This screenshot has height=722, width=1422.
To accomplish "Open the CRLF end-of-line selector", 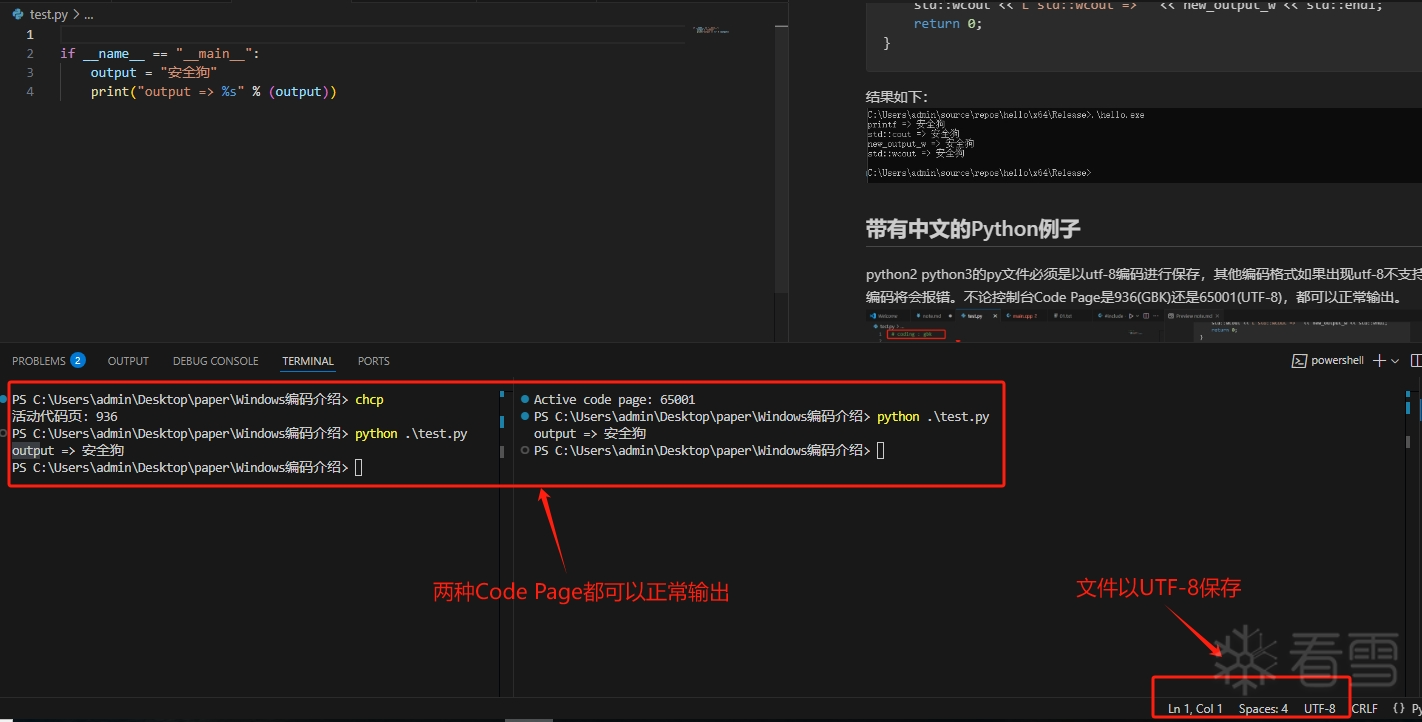I will pos(1364,709).
